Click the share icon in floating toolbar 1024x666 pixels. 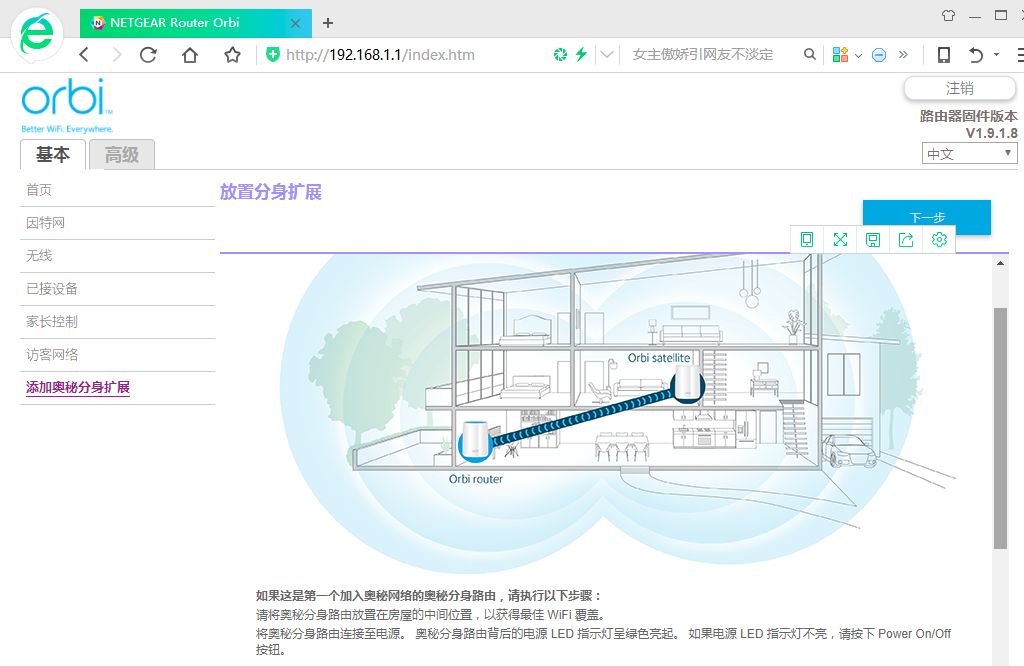coord(906,240)
